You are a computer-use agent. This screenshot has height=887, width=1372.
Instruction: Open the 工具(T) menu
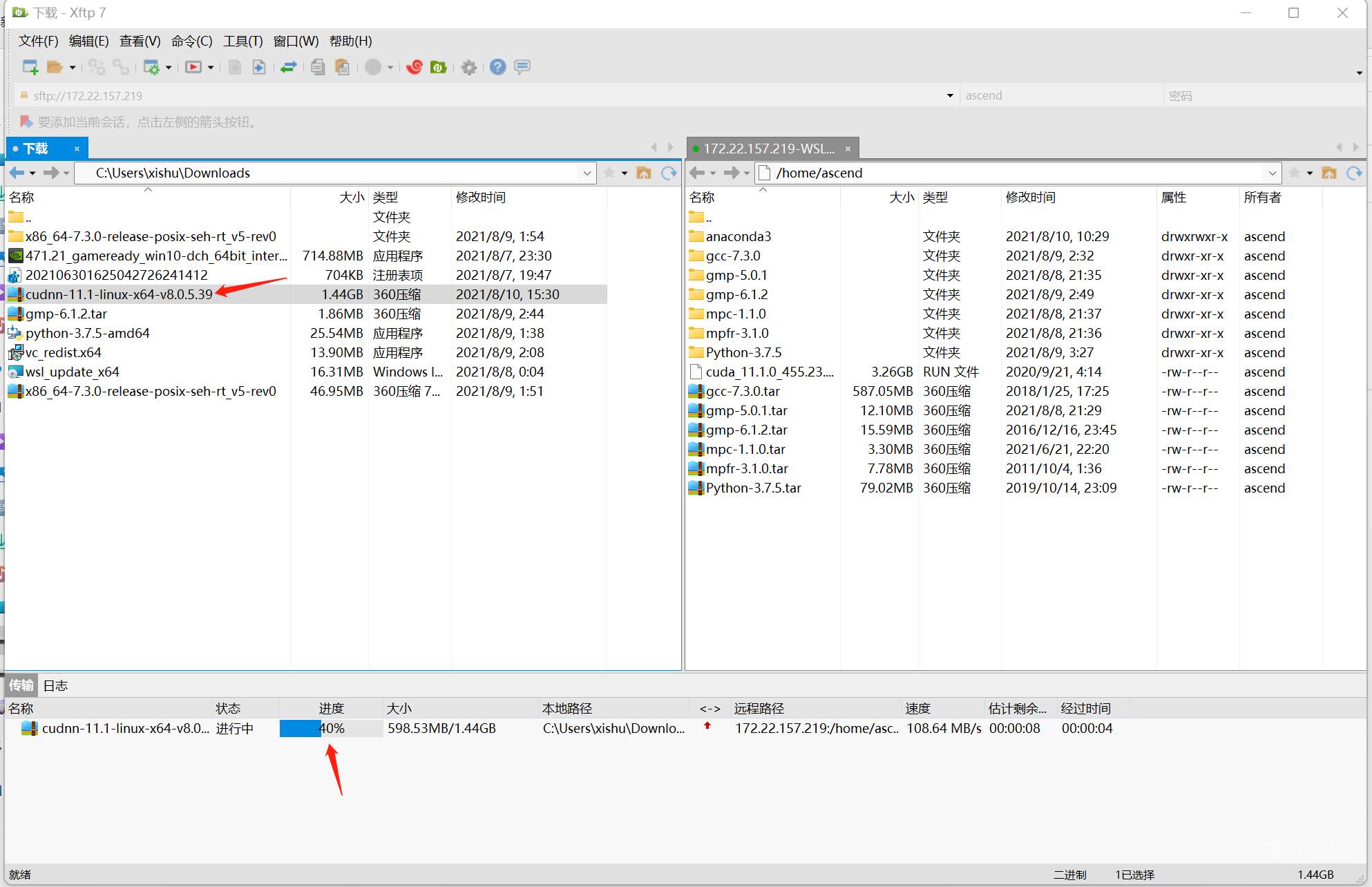click(242, 41)
